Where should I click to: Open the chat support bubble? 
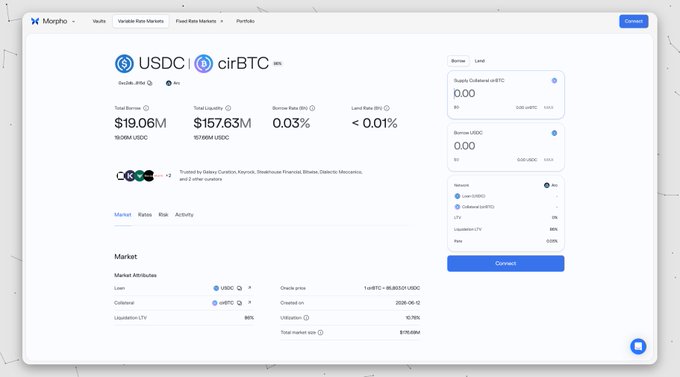tap(638, 346)
